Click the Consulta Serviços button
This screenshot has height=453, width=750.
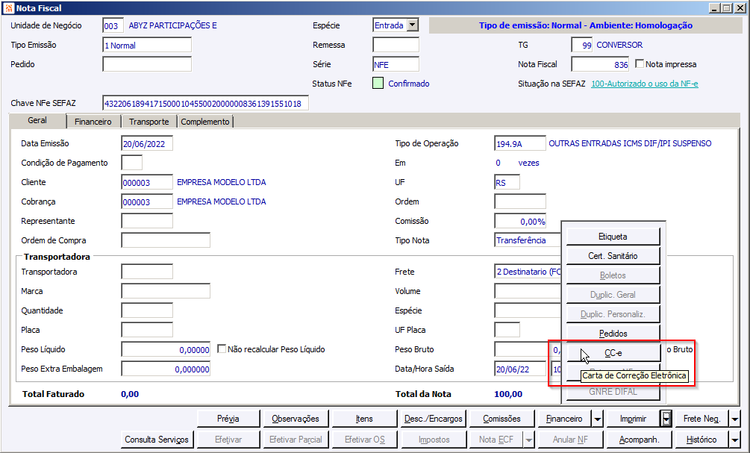tap(156, 439)
